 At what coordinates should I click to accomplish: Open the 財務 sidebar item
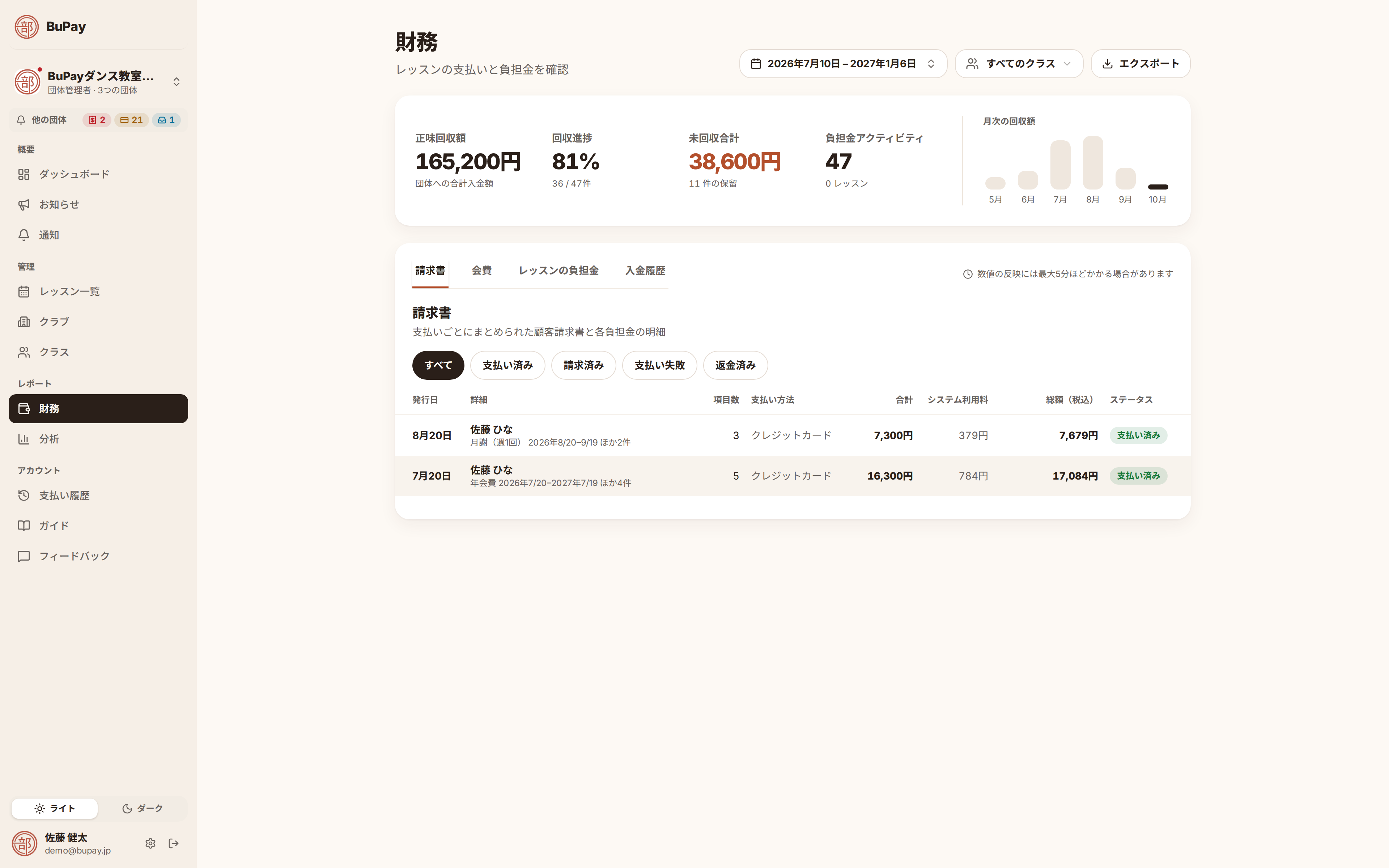tap(98, 409)
